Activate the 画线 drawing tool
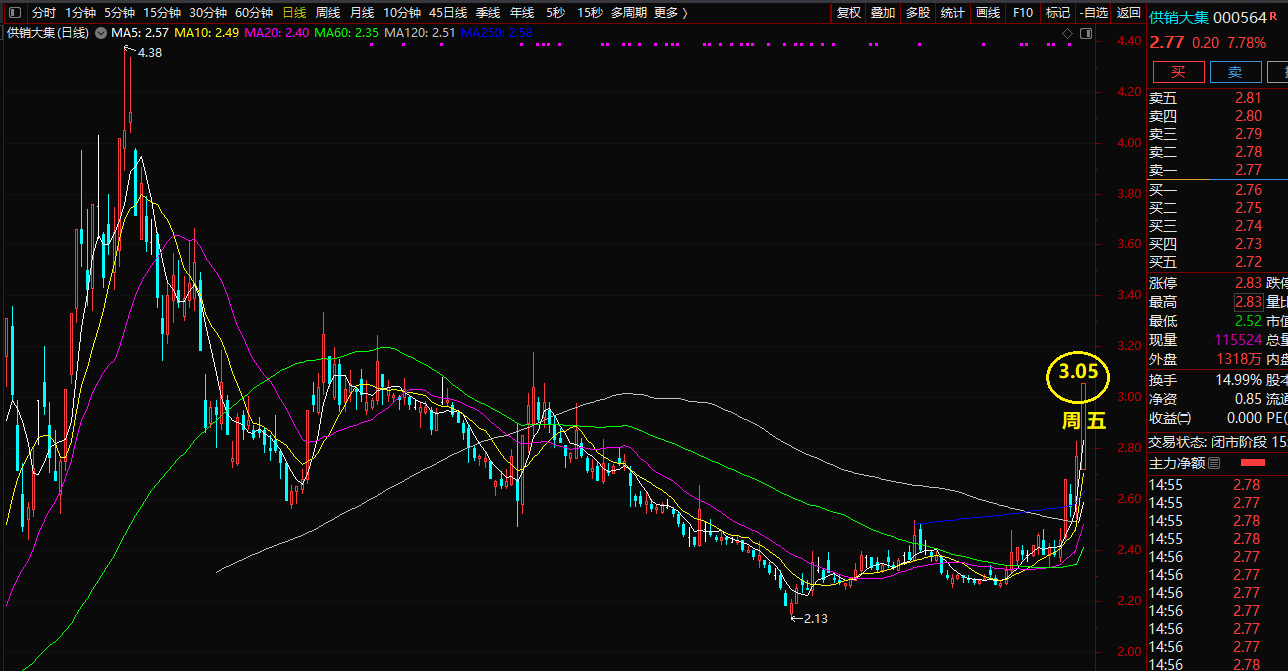The width and height of the screenshot is (1288, 671). [x=988, y=13]
